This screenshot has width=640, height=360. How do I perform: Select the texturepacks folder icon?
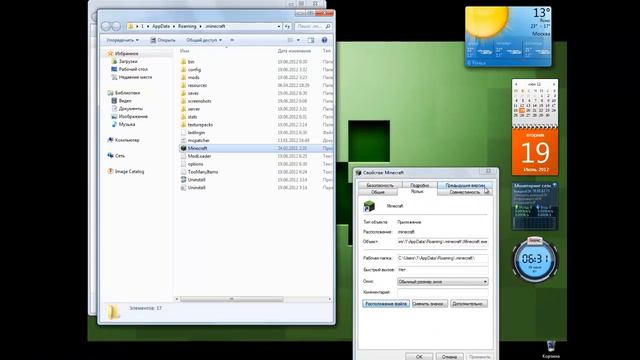pos(183,124)
